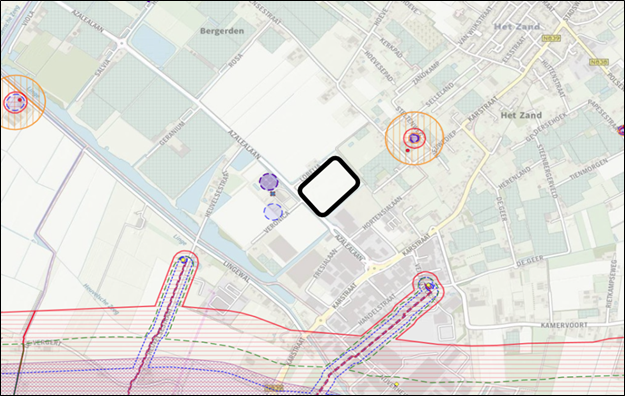This screenshot has width=625, height=396.
Task: Click the Azalealaan roundabout near Salvia
Action: point(122,42)
